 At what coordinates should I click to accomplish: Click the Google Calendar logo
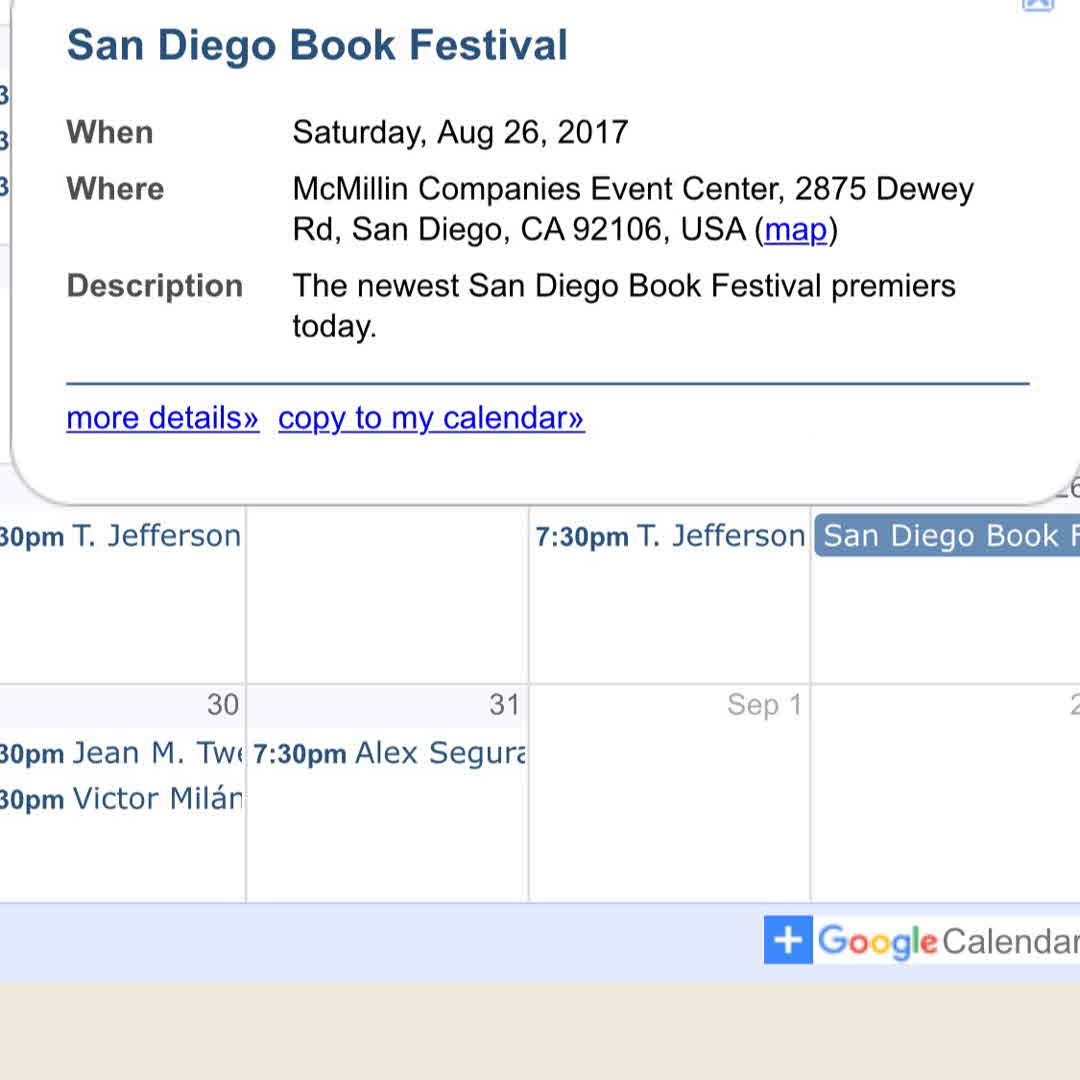coord(947,941)
